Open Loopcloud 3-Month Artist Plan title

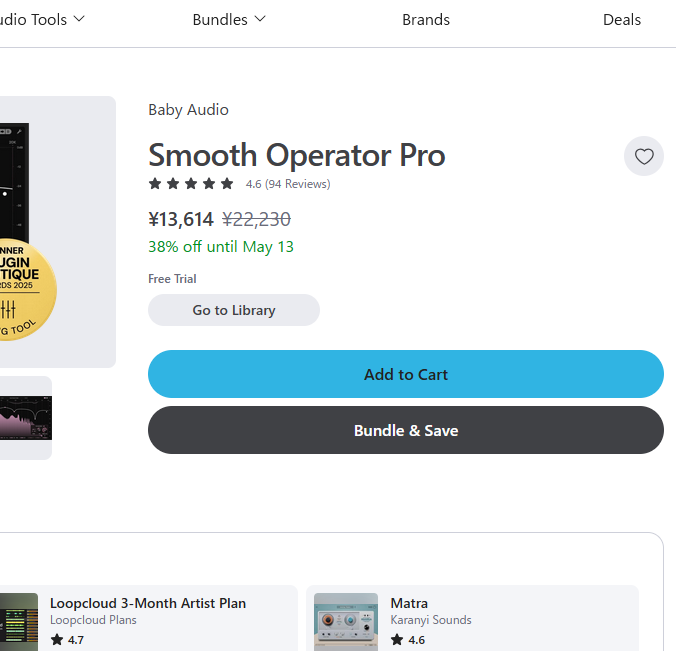148,603
